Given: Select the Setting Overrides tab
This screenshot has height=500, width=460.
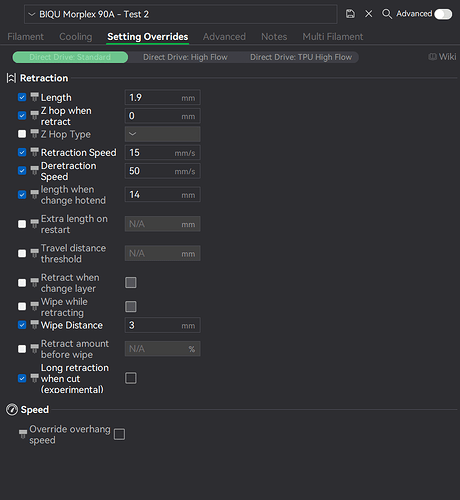Looking at the screenshot, I should (x=148, y=36).
